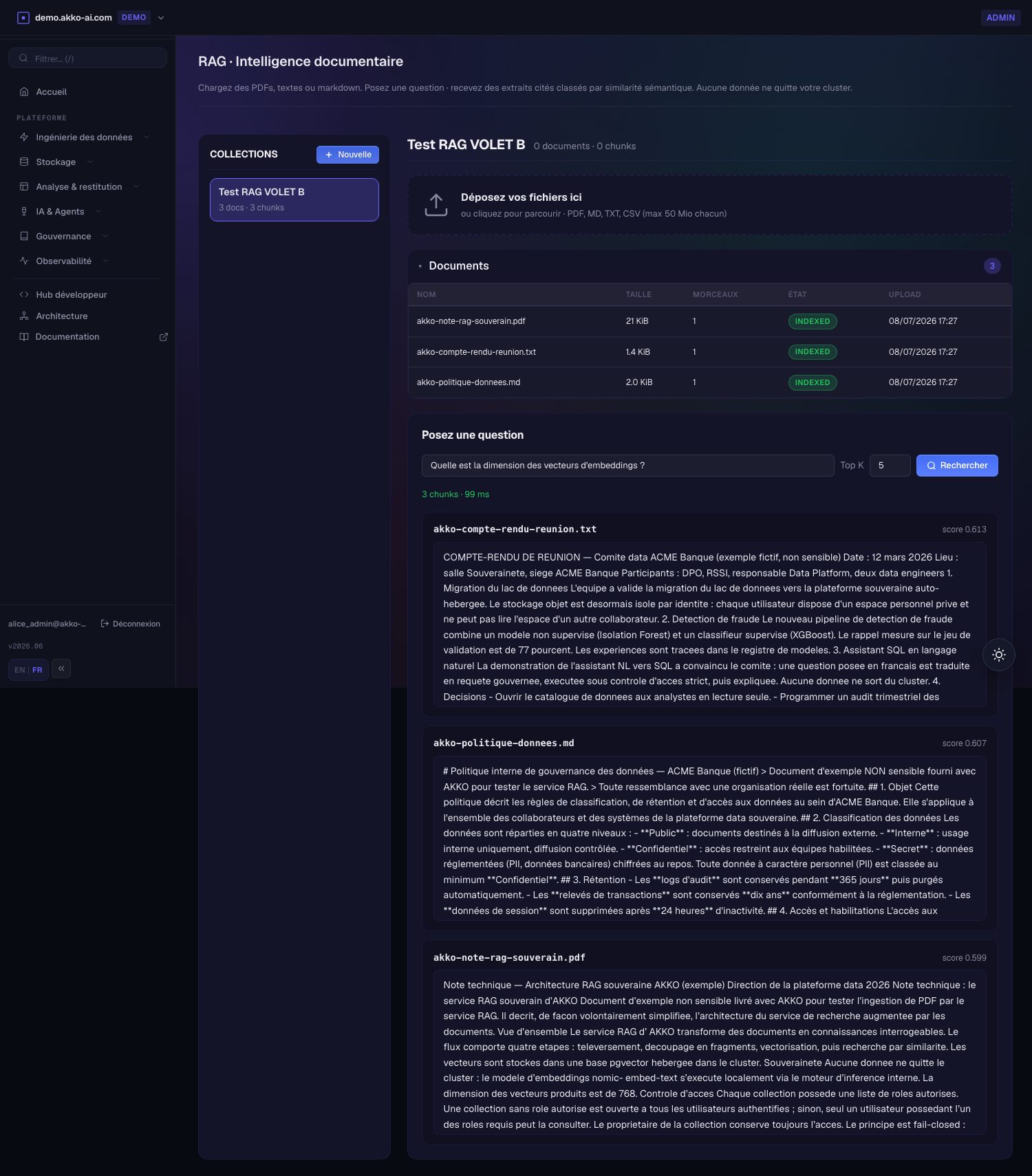Click the NOM column header
1032x1176 pixels.
pyautogui.click(x=427, y=294)
